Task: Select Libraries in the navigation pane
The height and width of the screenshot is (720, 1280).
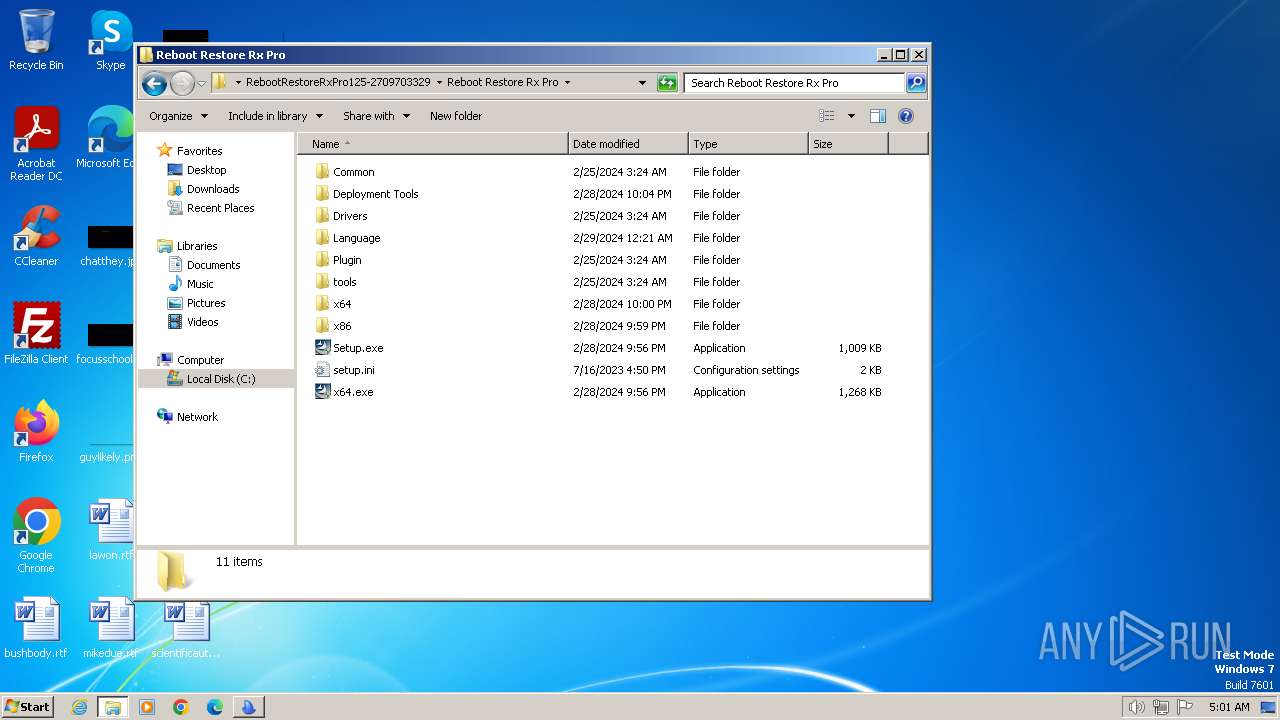Action: [197, 246]
